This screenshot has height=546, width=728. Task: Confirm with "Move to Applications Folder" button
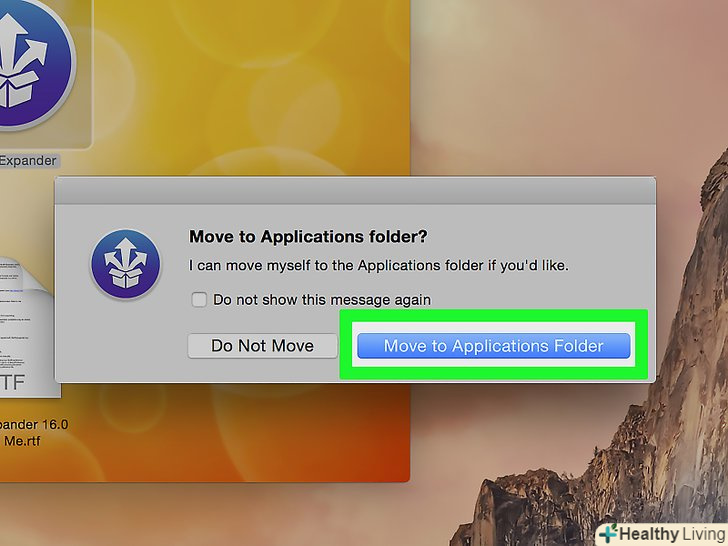494,346
